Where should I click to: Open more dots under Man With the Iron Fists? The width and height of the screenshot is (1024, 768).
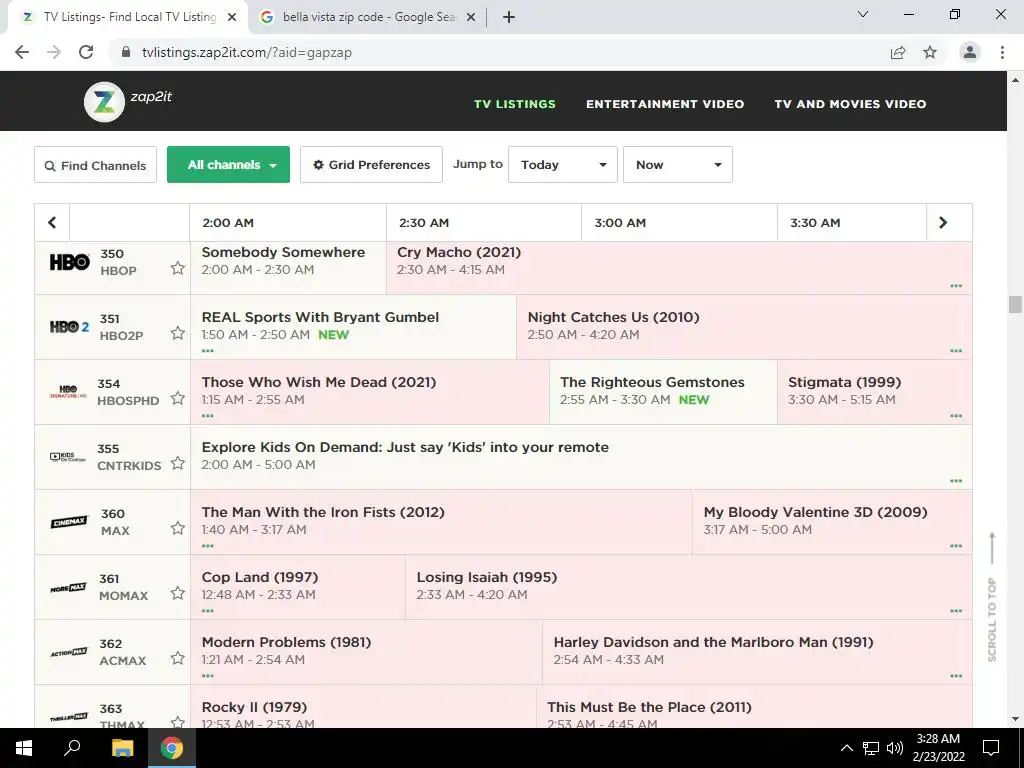(208, 546)
